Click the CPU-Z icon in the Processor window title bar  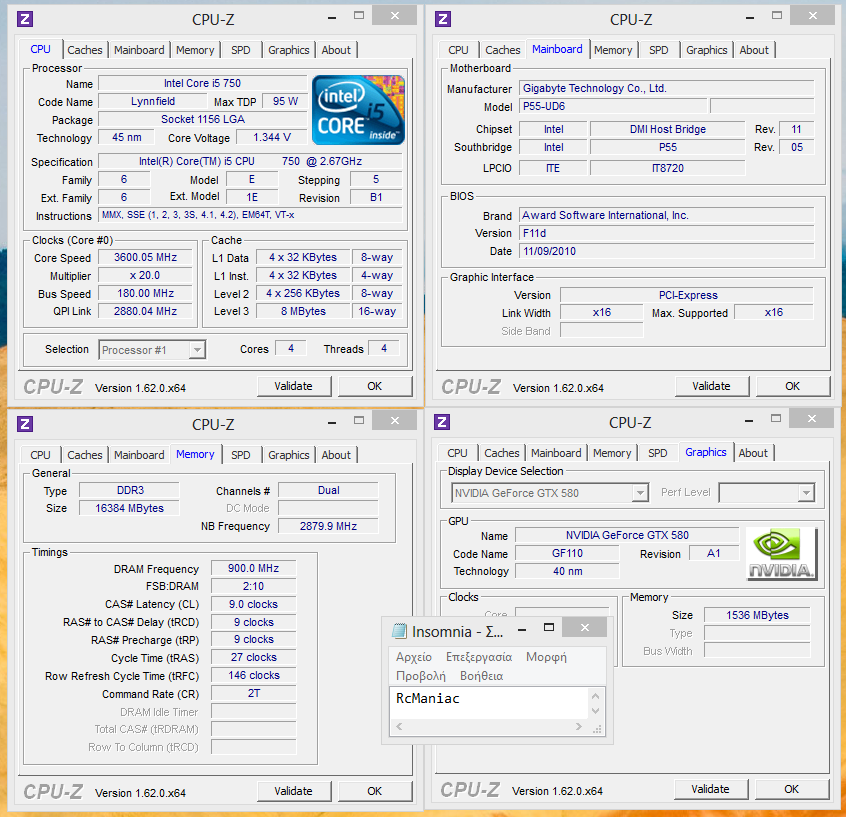pos(25,18)
